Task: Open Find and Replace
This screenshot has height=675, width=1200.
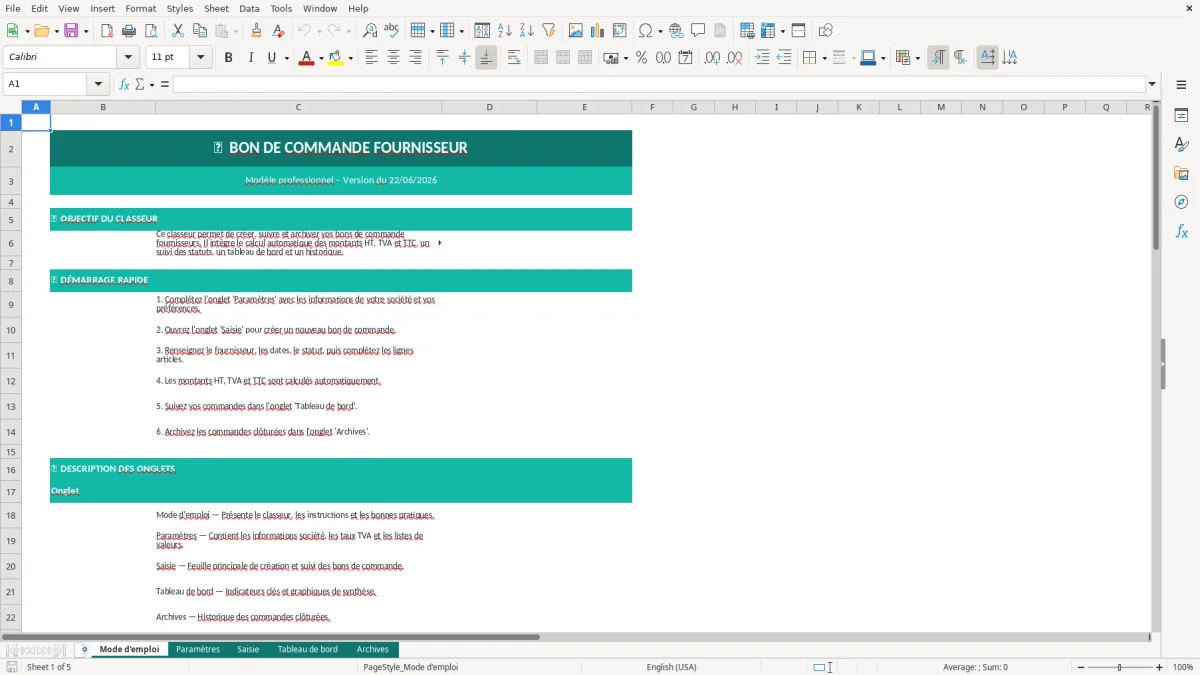Action: (x=370, y=31)
